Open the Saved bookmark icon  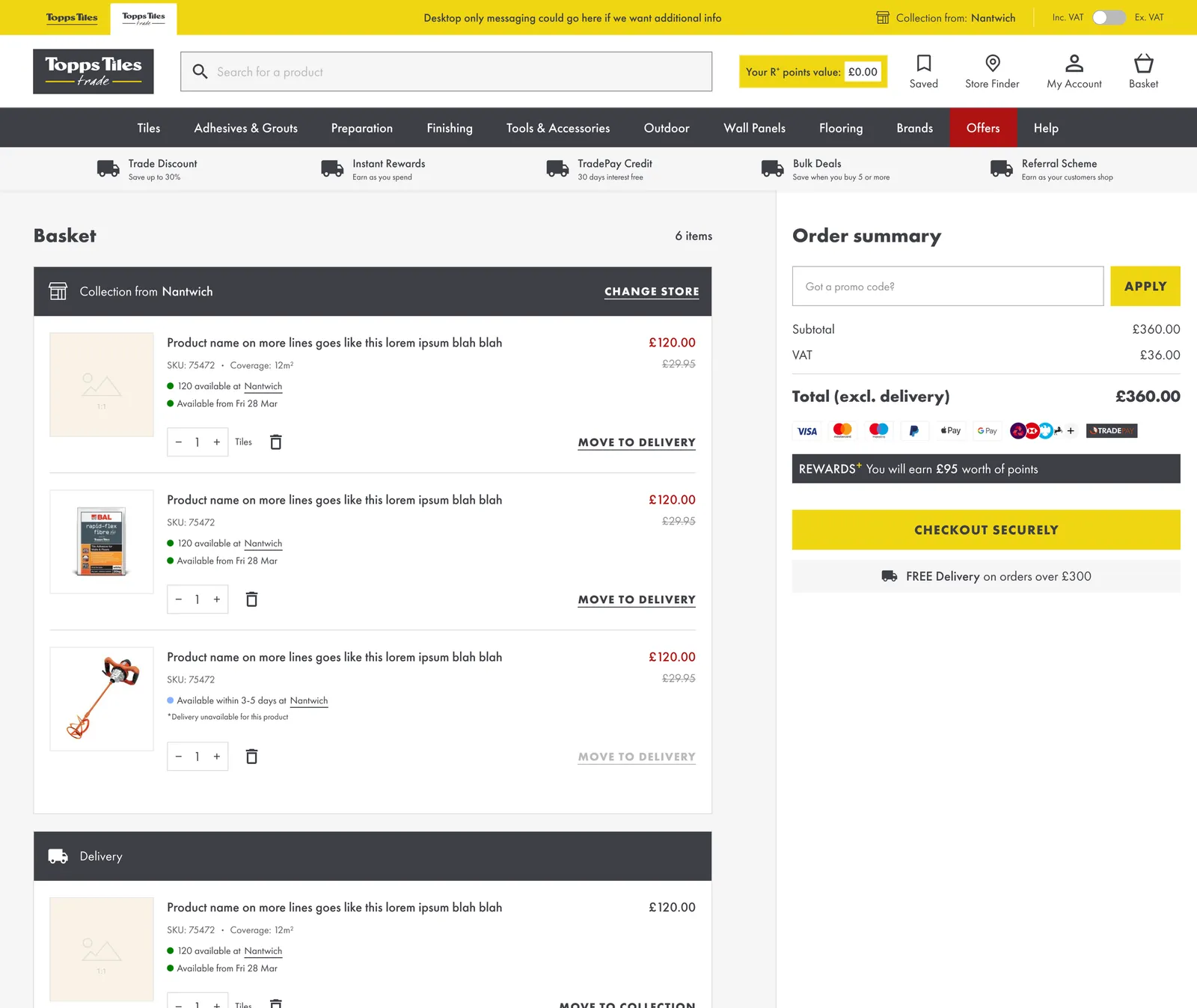pos(923,63)
